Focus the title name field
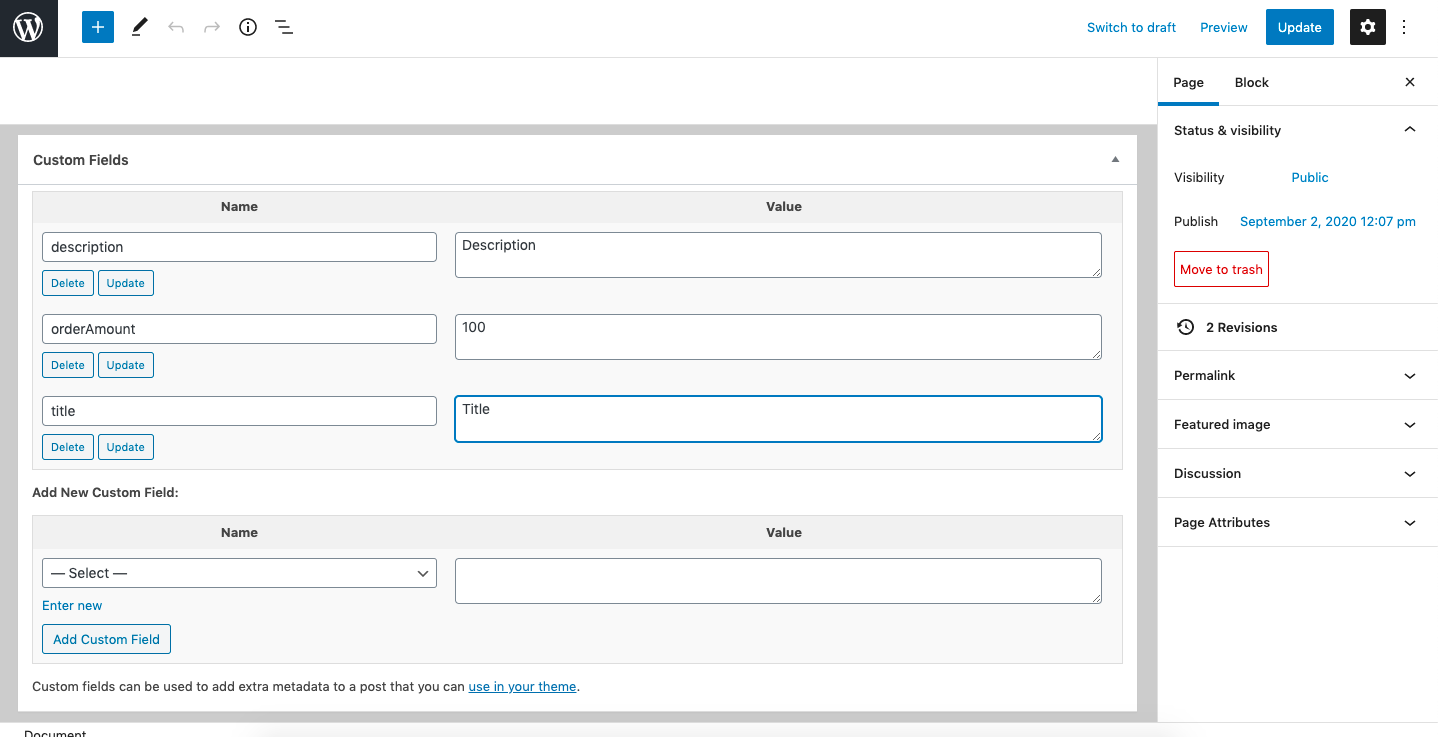The image size is (1438, 737). click(239, 411)
